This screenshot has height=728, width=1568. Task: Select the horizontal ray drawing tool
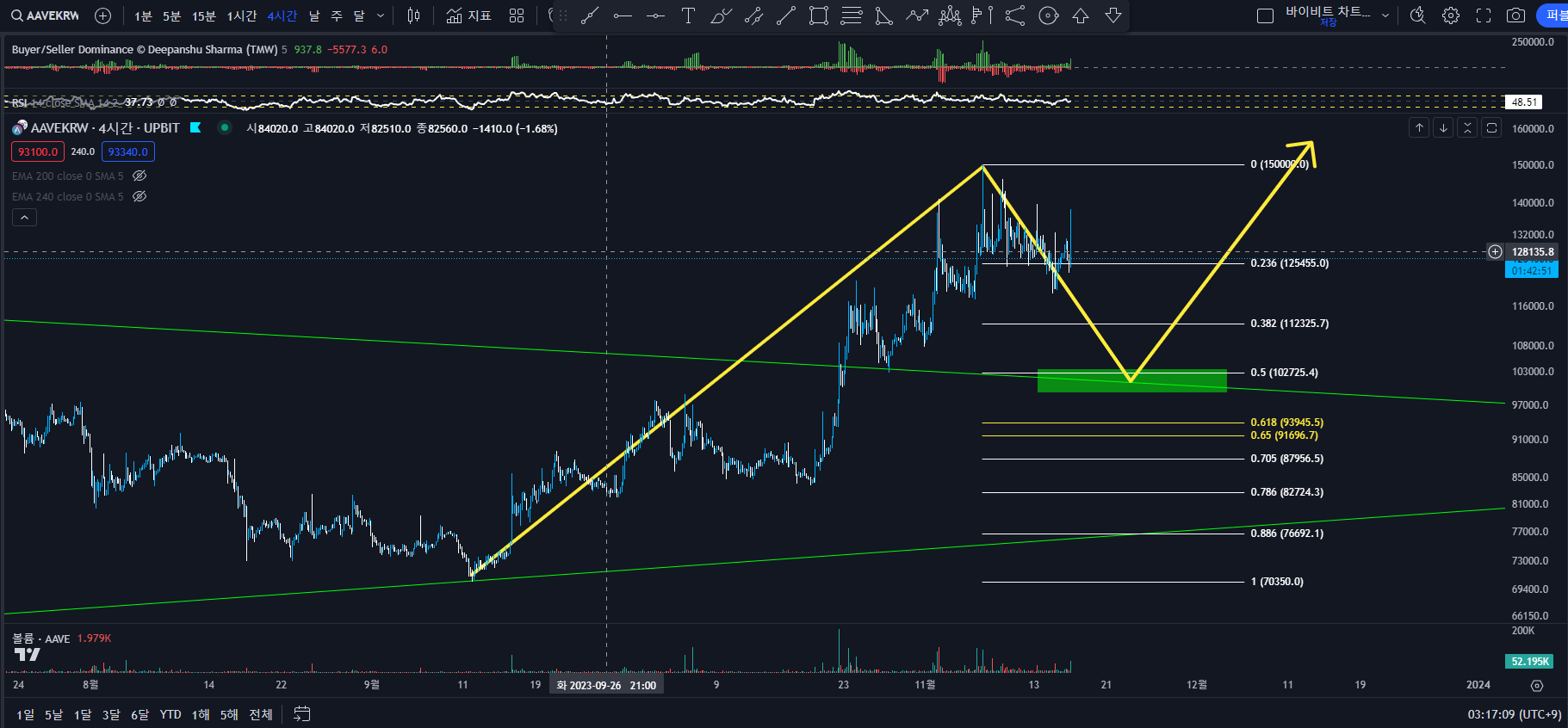click(623, 15)
